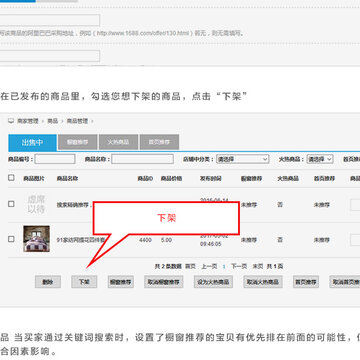Open the bedding product thumbnail image
Image resolution: width=360 pixels, height=360 pixels.
click(x=37, y=239)
